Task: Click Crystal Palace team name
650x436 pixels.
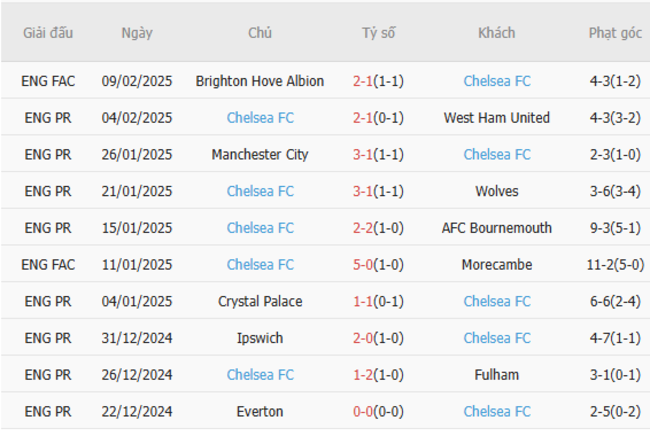Action: coord(260,301)
